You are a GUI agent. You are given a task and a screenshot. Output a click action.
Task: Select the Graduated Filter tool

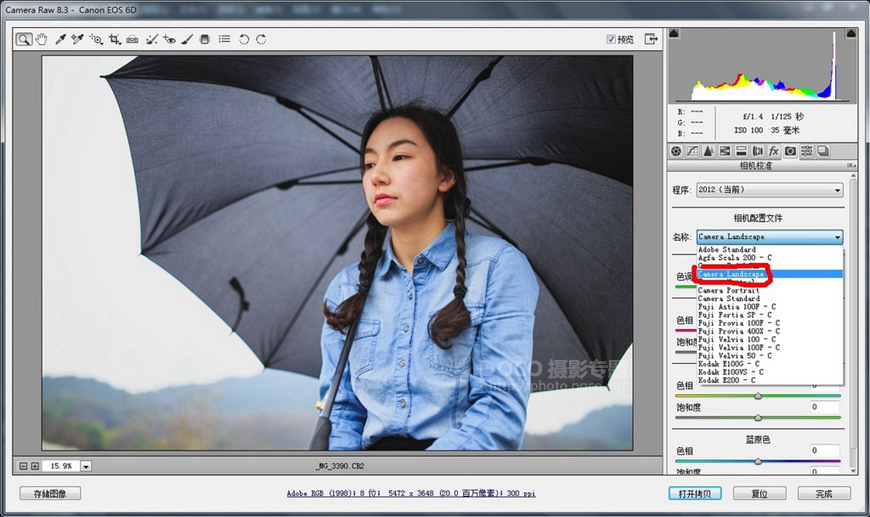pos(205,39)
